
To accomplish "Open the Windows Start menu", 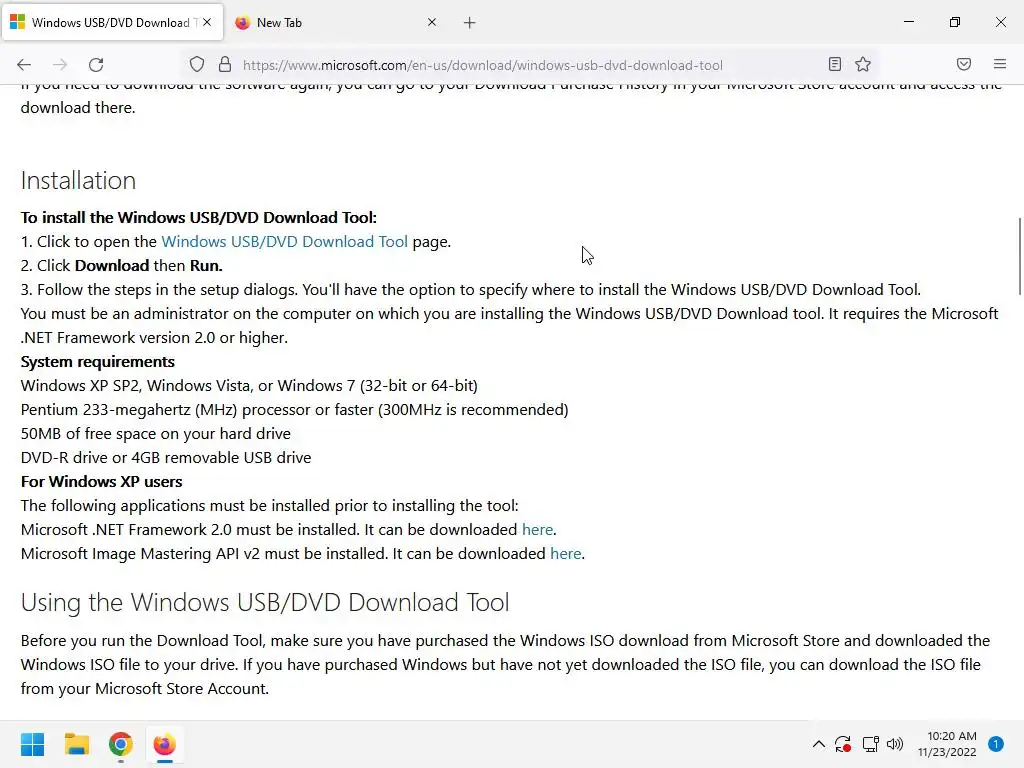I will [x=32, y=744].
